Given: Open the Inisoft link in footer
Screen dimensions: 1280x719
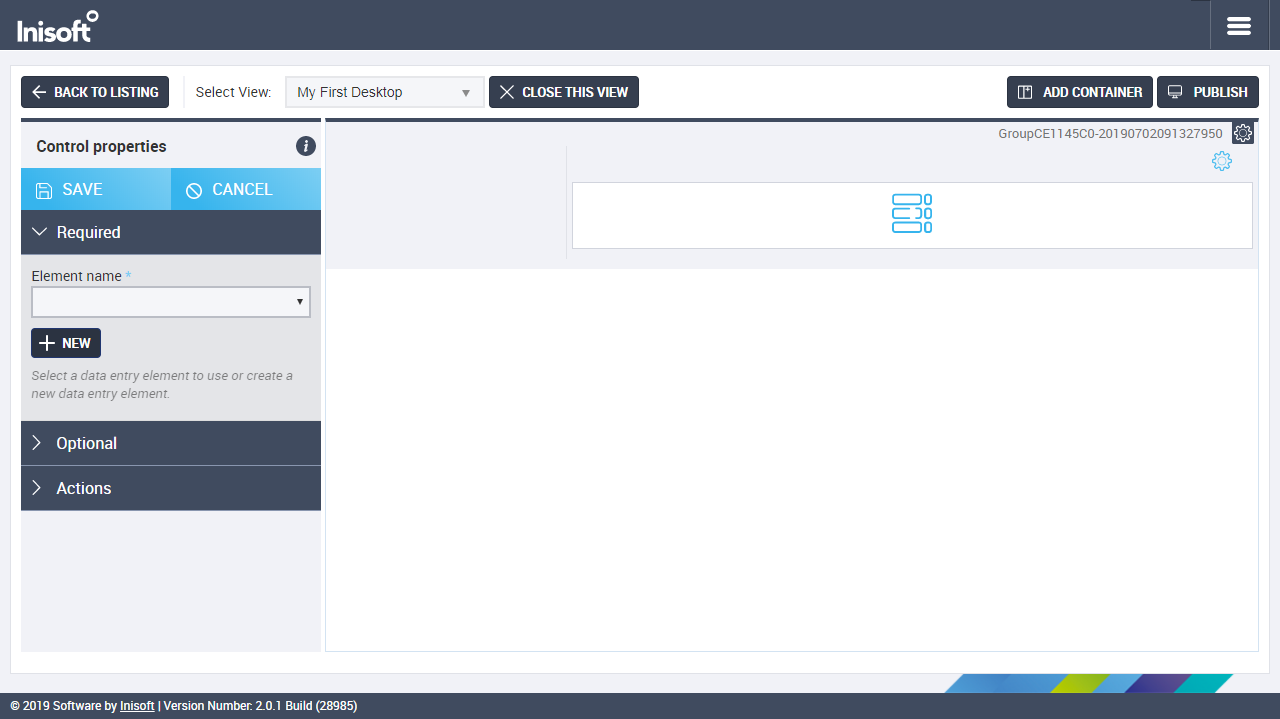Looking at the screenshot, I should point(137,706).
